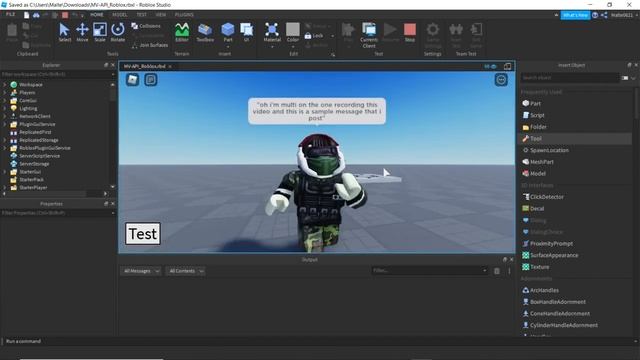Toggle Collisions option in Tools group

146,26
